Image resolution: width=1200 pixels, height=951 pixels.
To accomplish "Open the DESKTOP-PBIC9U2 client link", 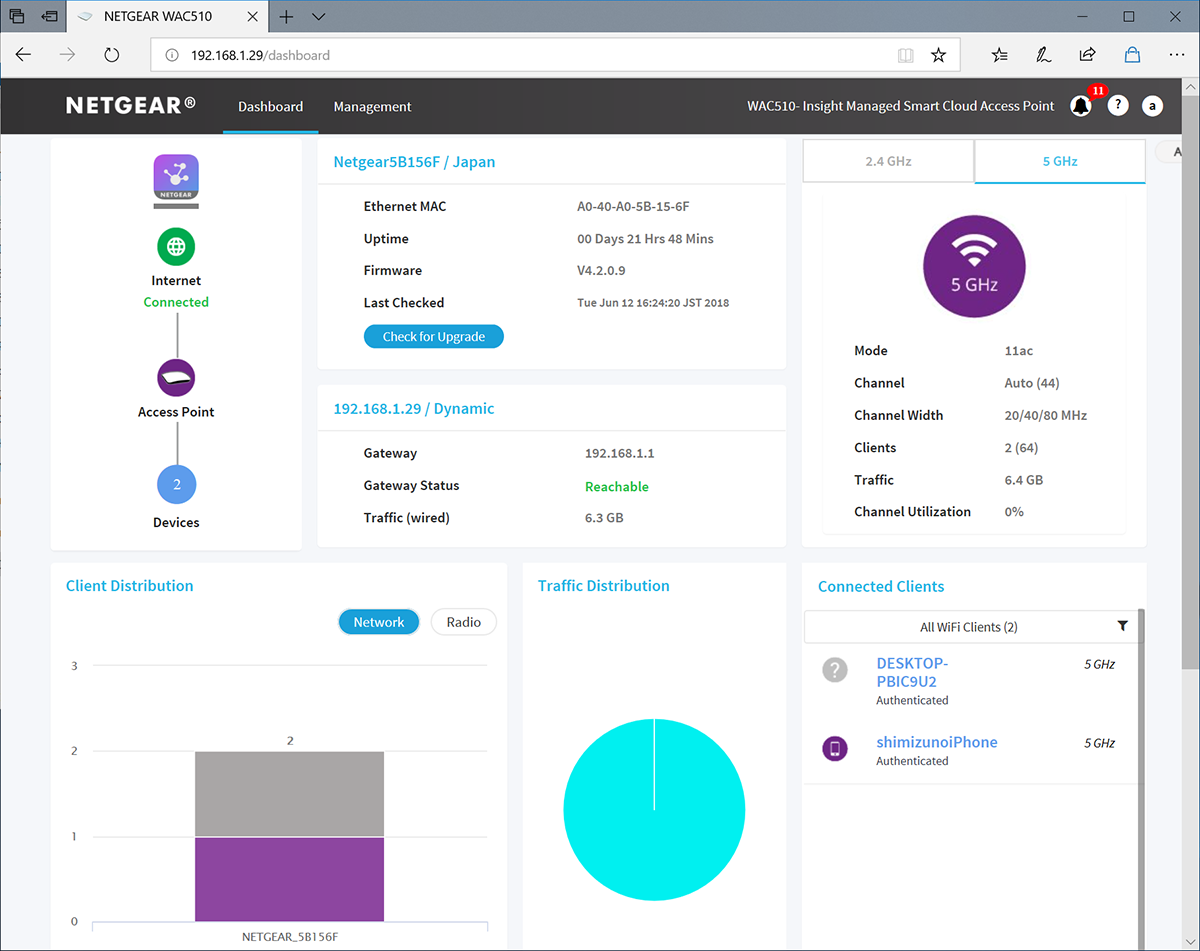I will (911, 672).
